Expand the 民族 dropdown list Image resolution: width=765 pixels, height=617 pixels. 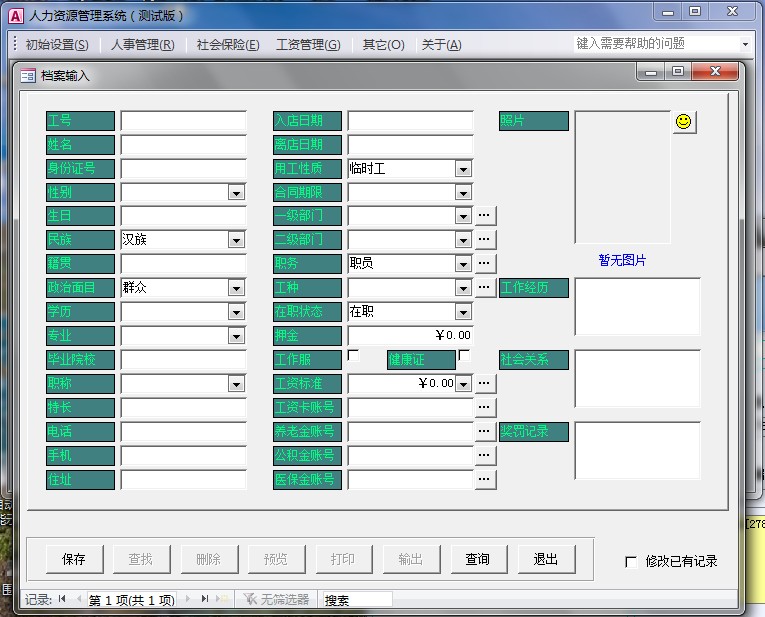pyautogui.click(x=236, y=240)
